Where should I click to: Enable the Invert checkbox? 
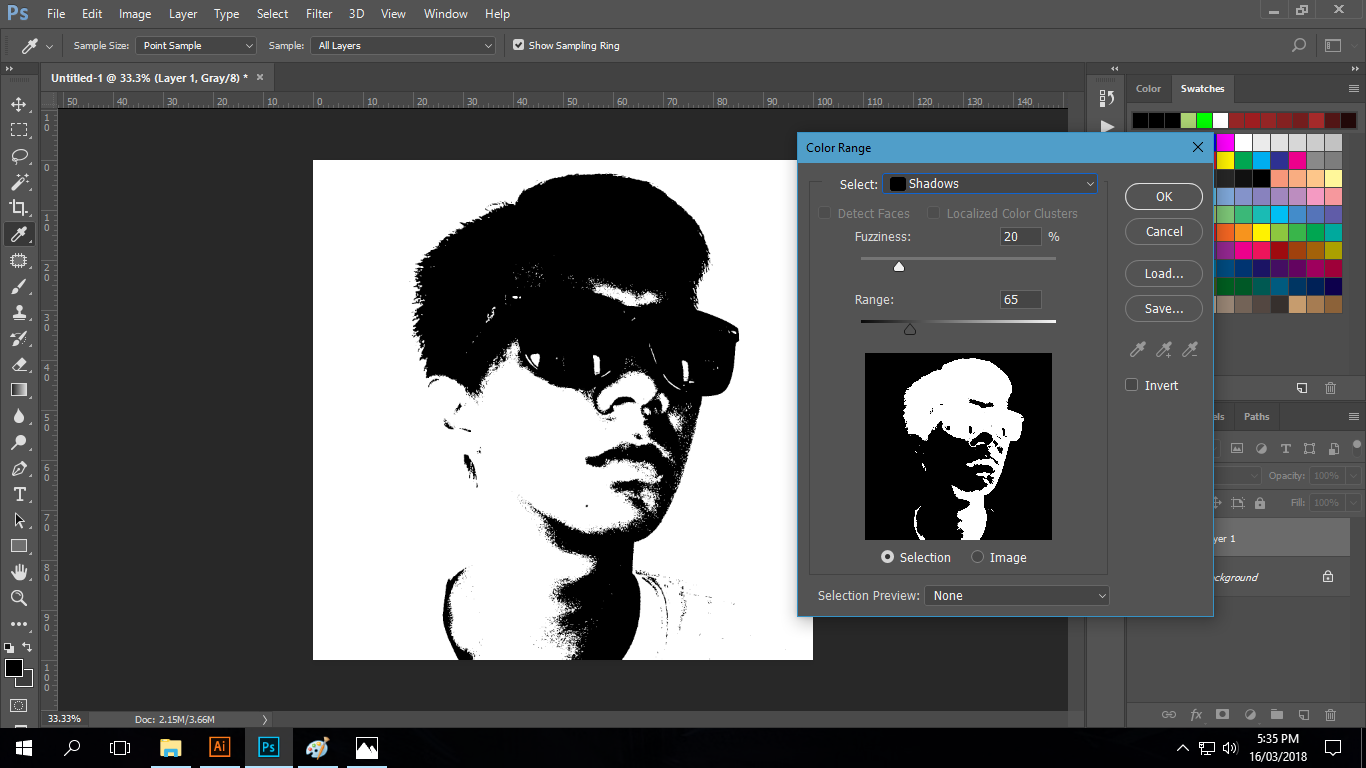tap(1132, 385)
